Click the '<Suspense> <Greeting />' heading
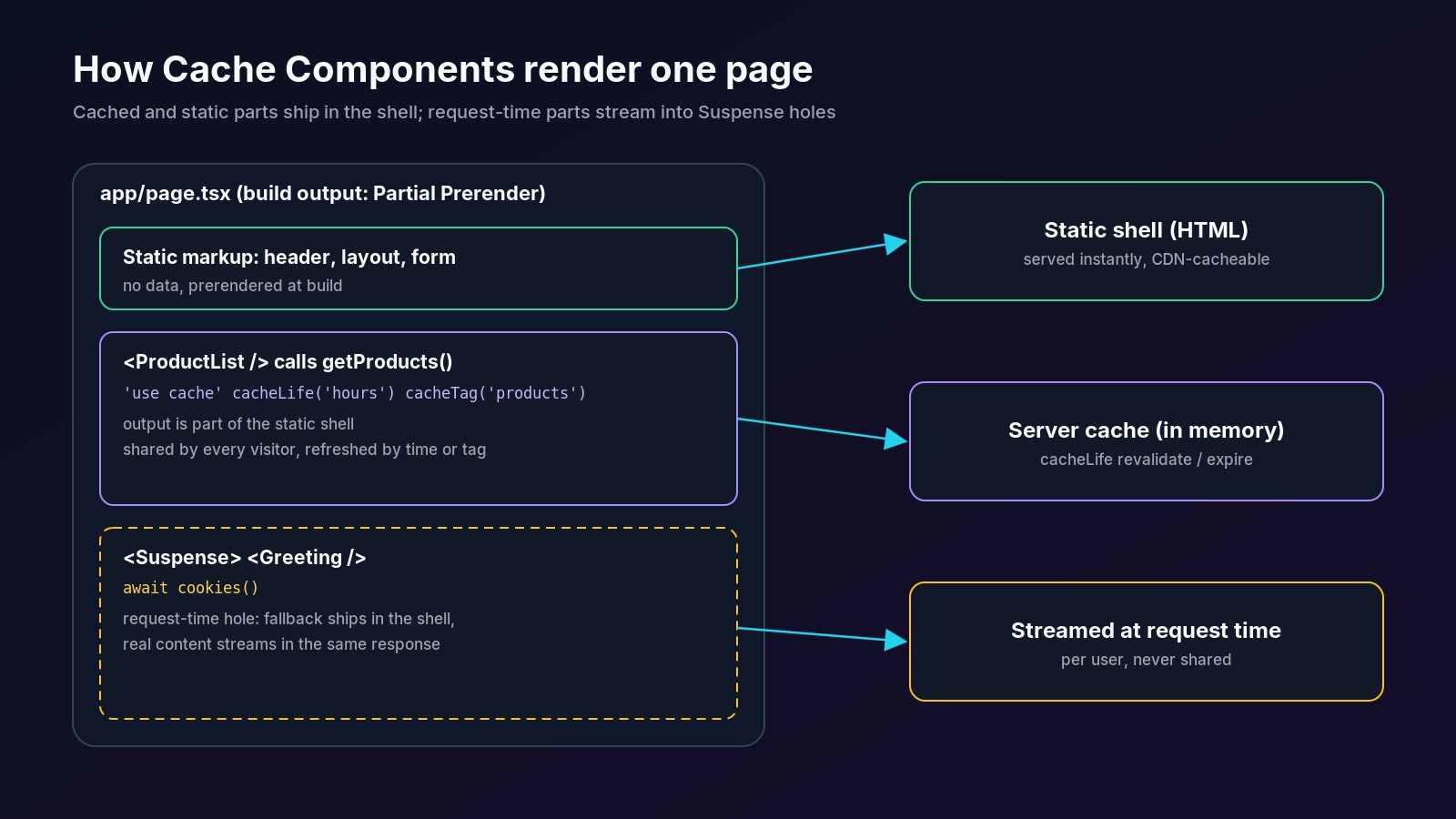1456x819 pixels. (244, 558)
